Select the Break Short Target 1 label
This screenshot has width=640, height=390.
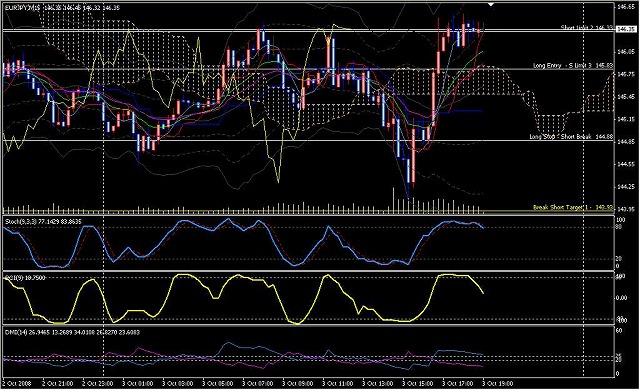573,208
